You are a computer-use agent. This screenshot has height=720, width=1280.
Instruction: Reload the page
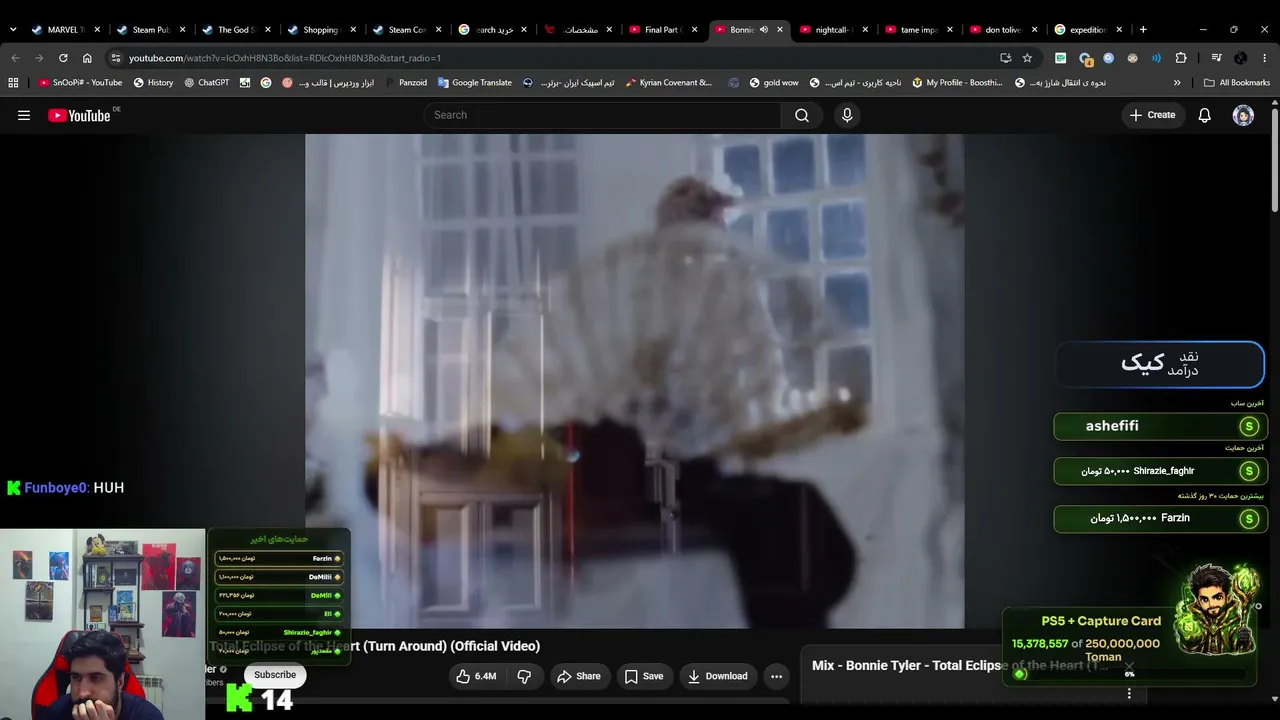63,58
